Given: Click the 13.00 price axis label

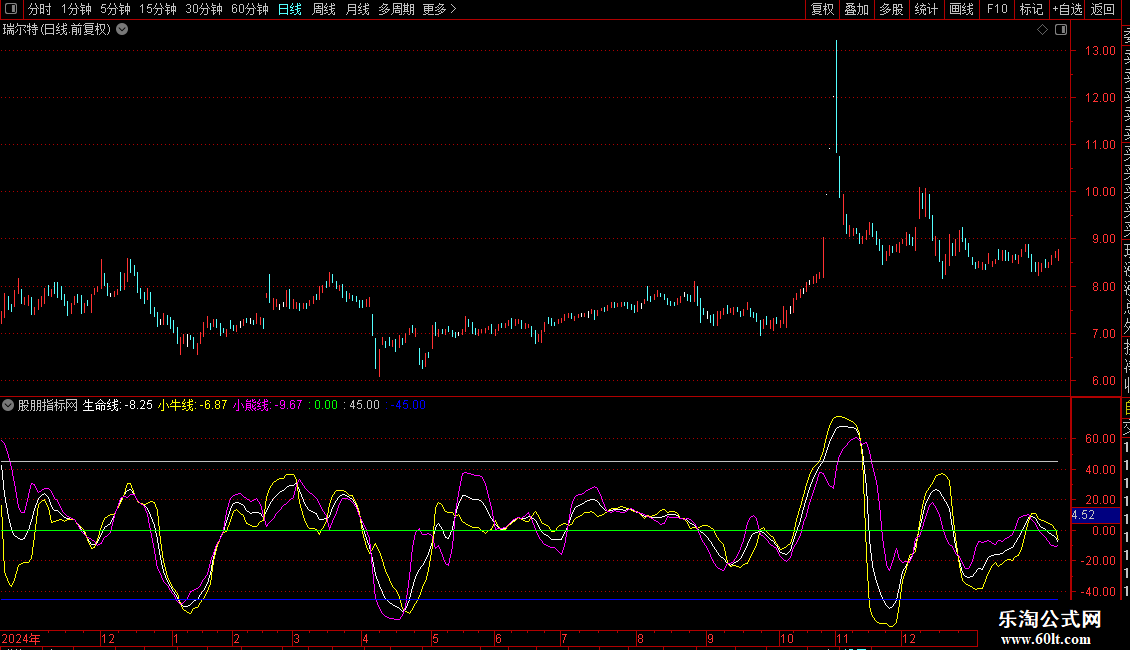Looking at the screenshot, I should click(1100, 51).
